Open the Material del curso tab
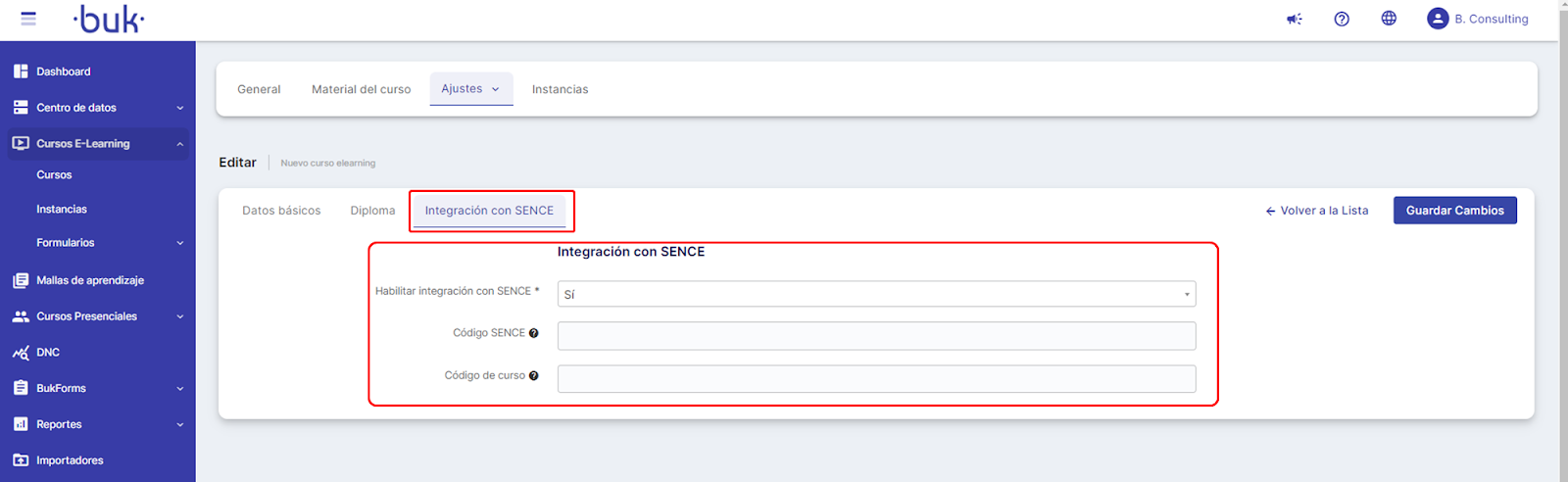Screen dimensions: 1568x482 (x=361, y=89)
